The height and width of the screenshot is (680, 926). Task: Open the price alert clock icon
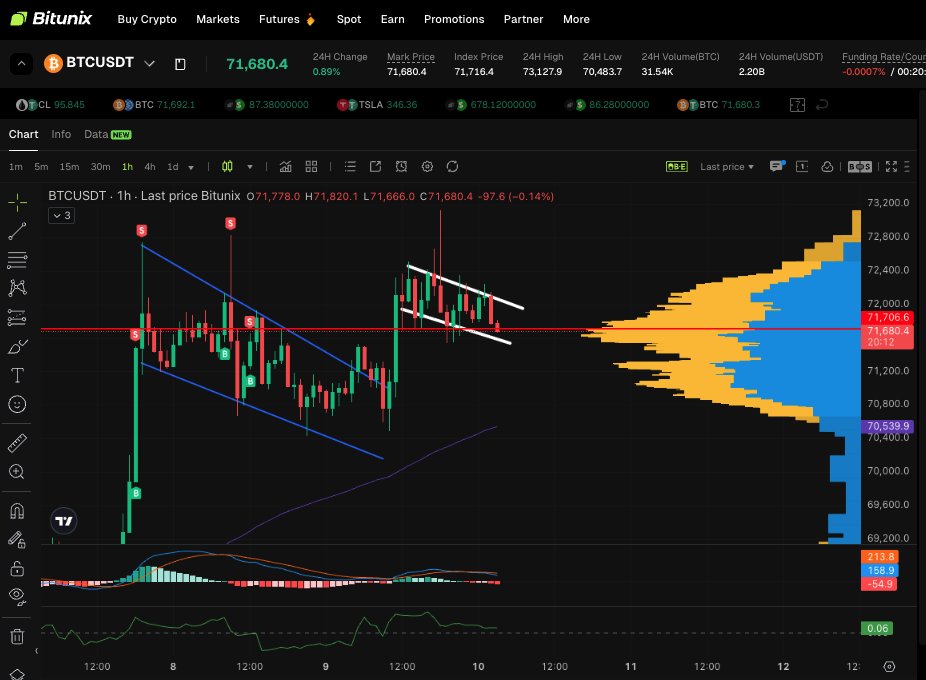pyautogui.click(x=402, y=167)
